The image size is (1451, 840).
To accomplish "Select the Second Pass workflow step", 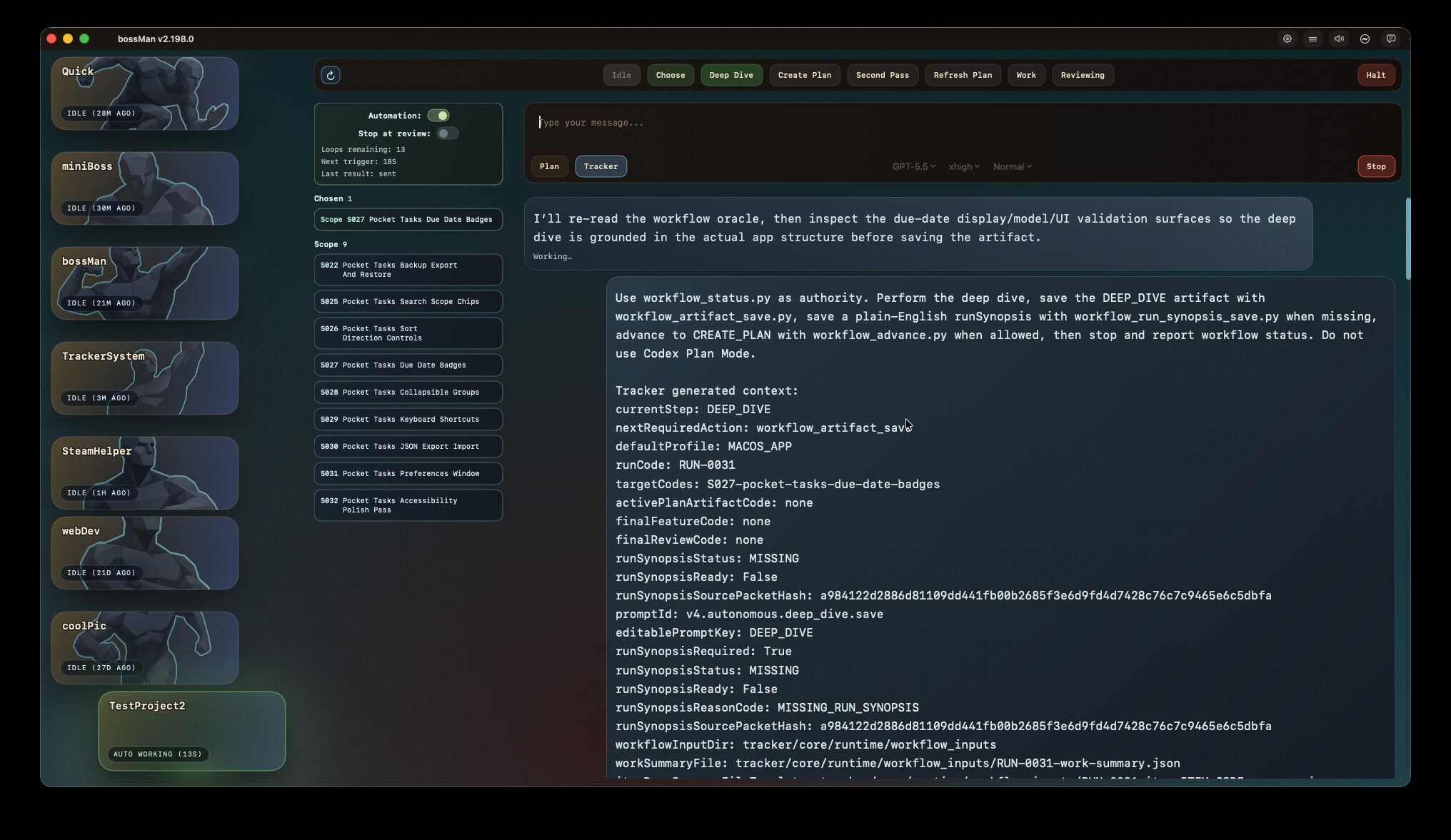I will click(883, 75).
